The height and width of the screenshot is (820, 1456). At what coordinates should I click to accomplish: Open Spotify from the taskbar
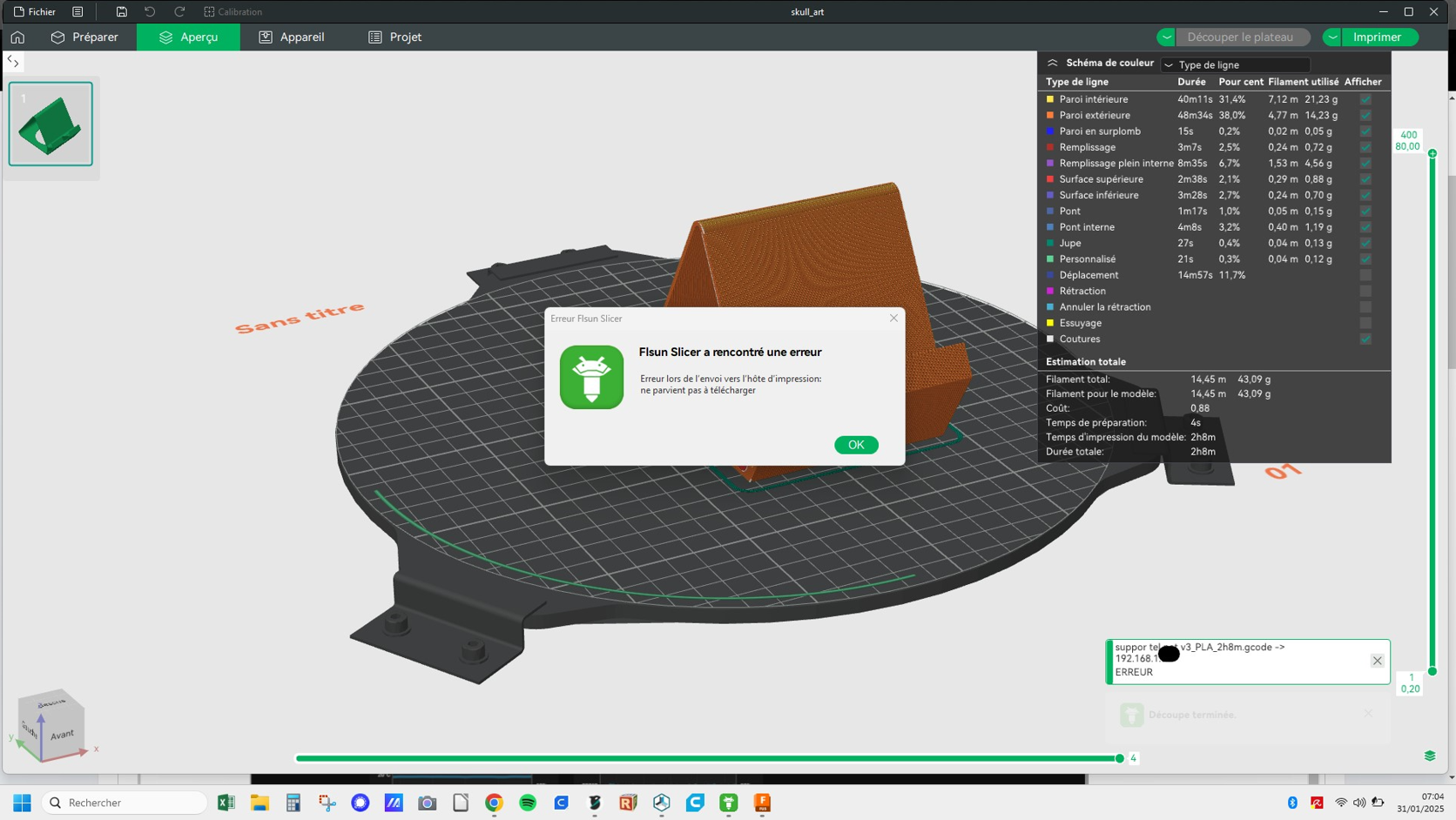(x=528, y=803)
